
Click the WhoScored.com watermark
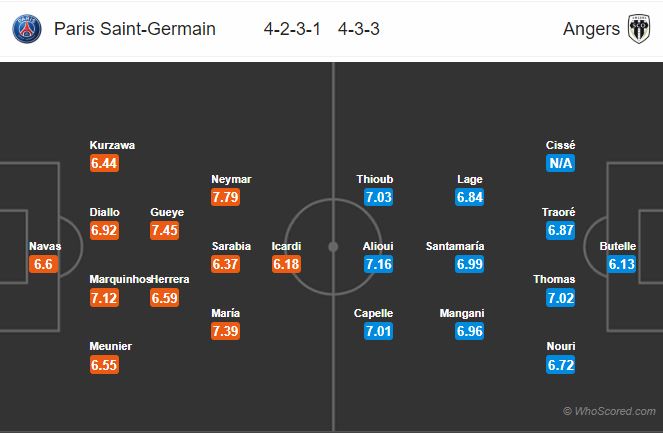click(609, 411)
